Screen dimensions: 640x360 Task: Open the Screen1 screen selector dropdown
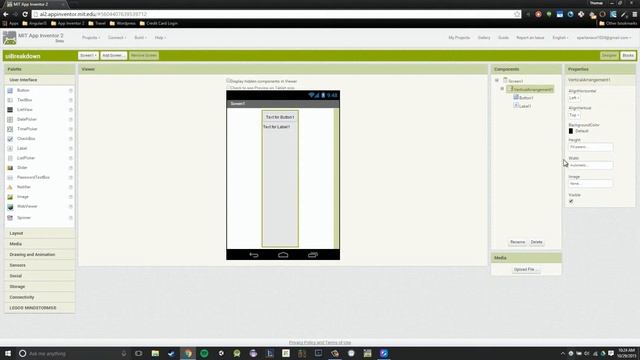(x=88, y=56)
